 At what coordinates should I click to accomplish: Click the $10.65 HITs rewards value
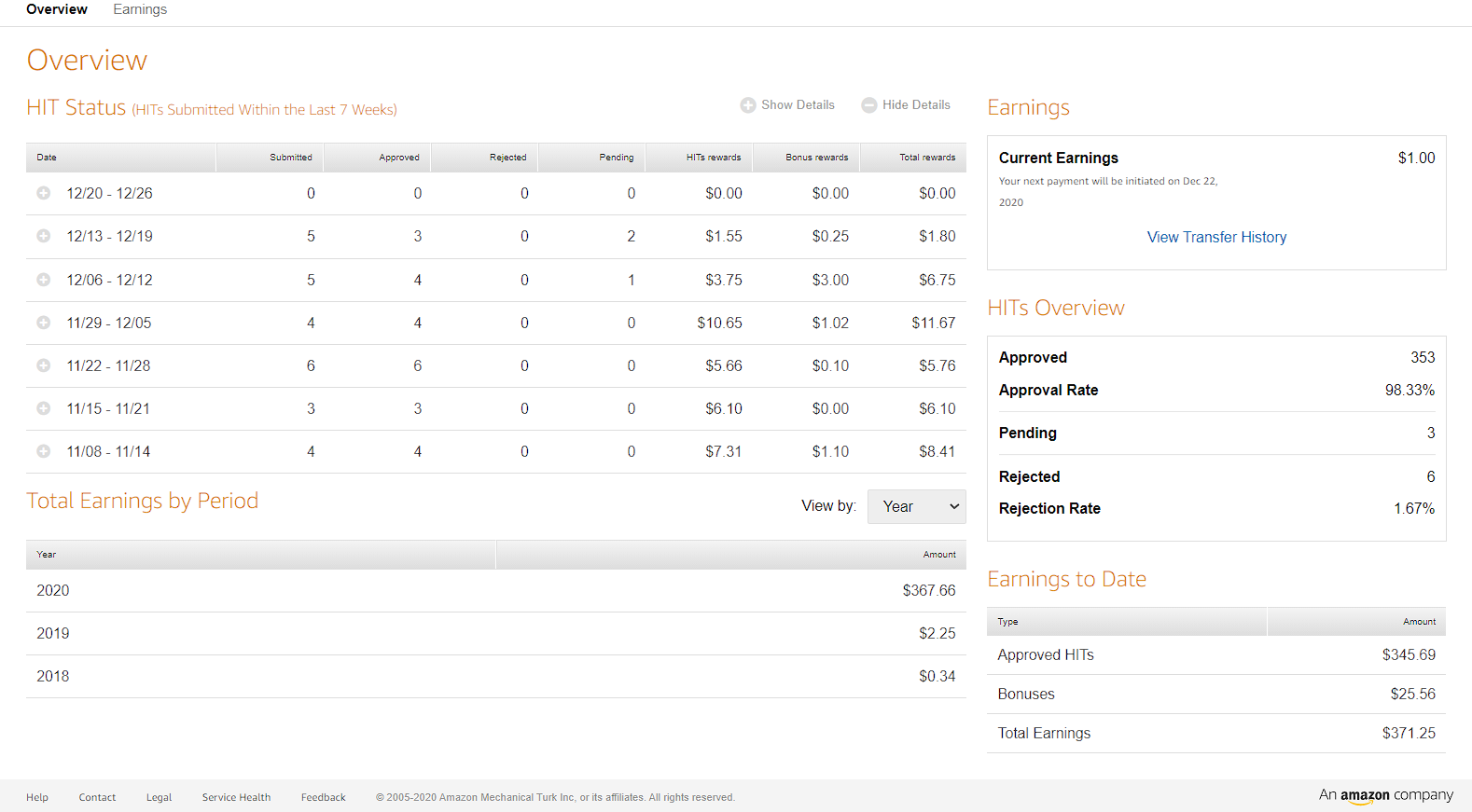(720, 323)
